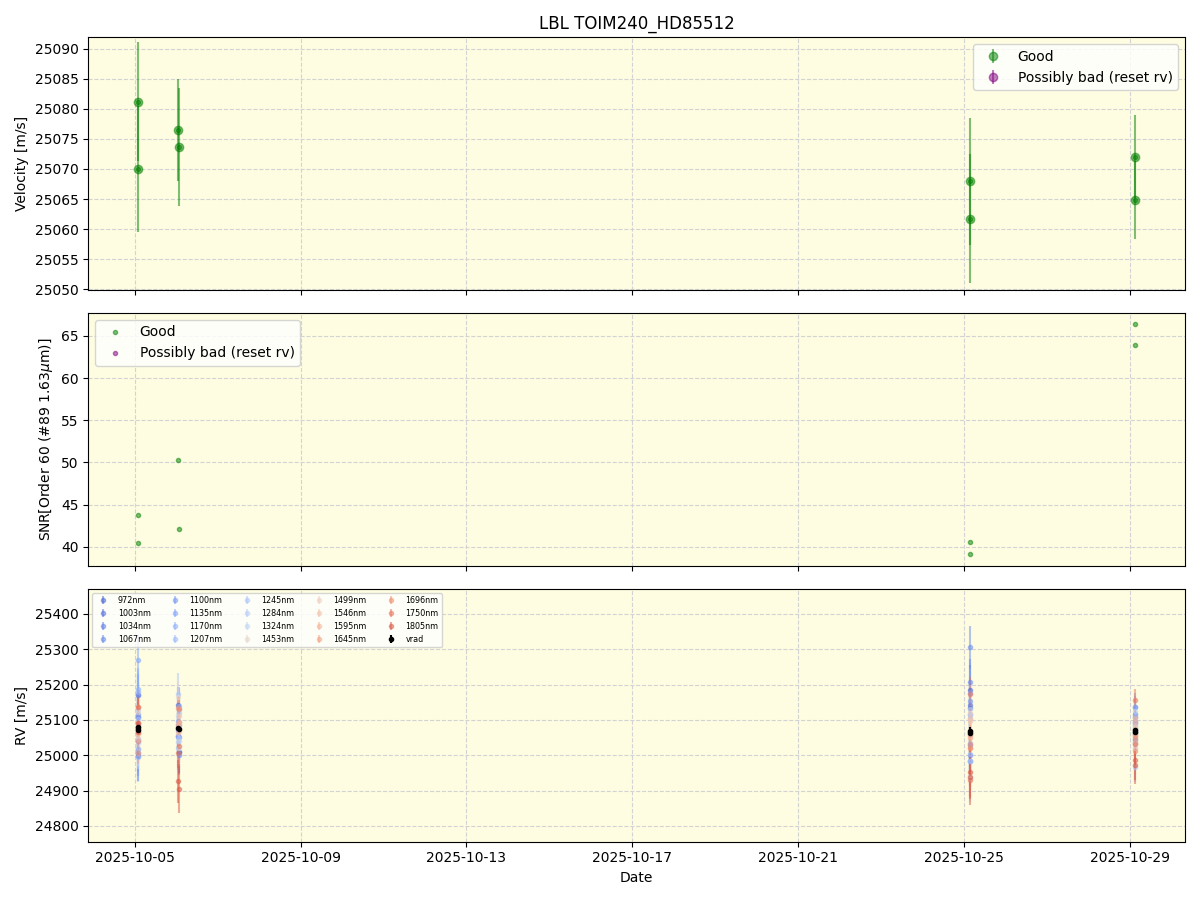Click the 1245nm legend marker
Screen dimensions: 1200x900
247,600
